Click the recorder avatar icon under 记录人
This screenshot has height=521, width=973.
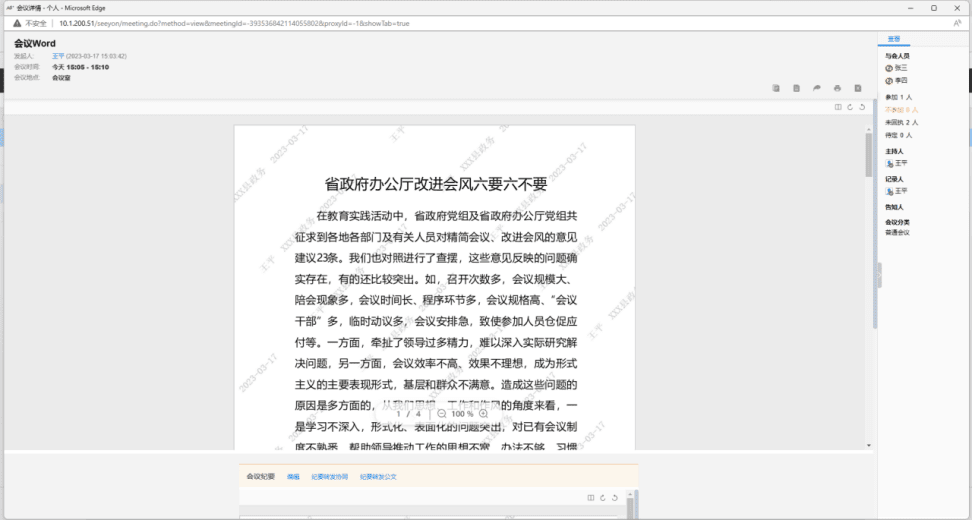click(889, 191)
